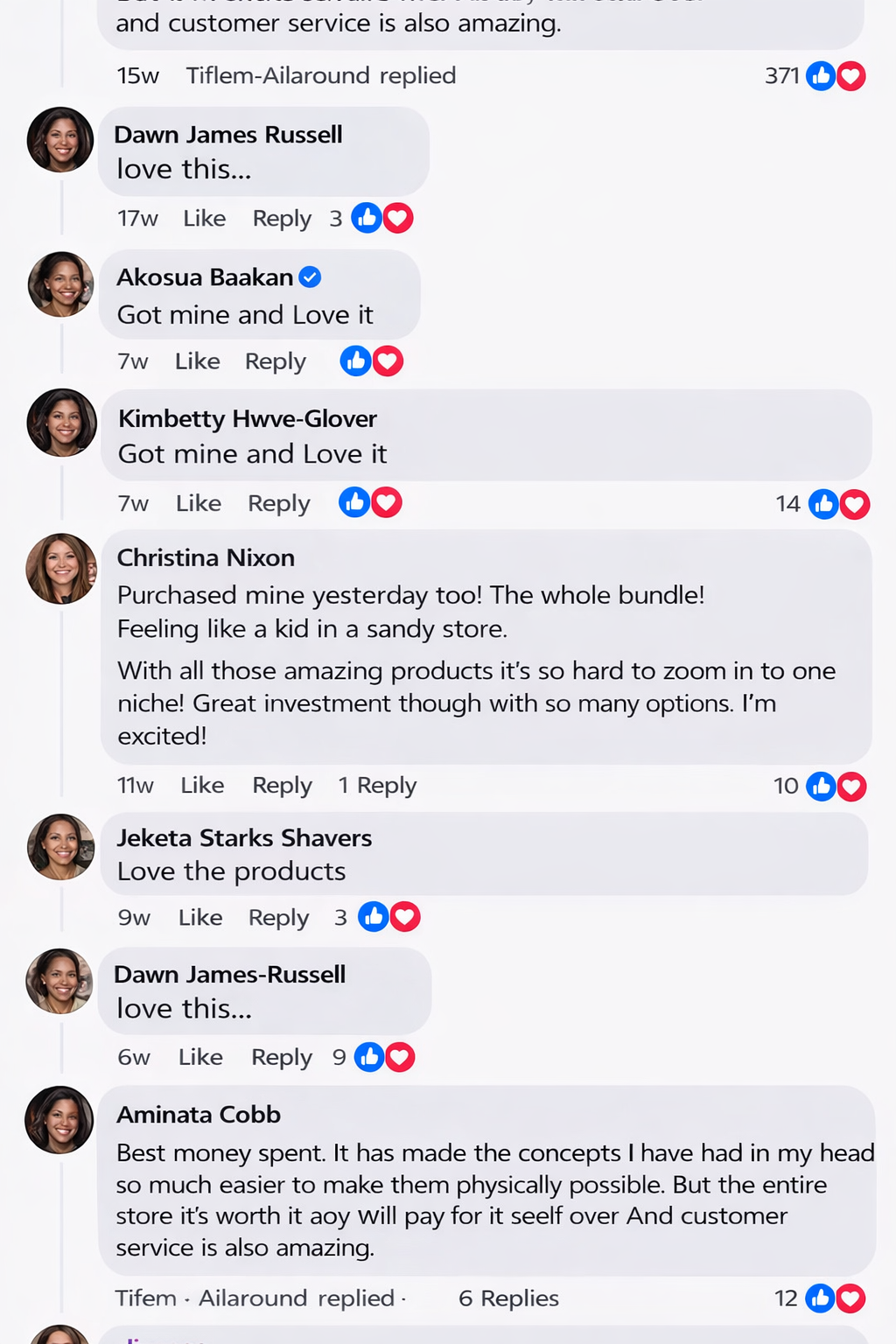The width and height of the screenshot is (896, 1344).
Task: Open Christina Nixon's profile name link
Action: point(206,558)
